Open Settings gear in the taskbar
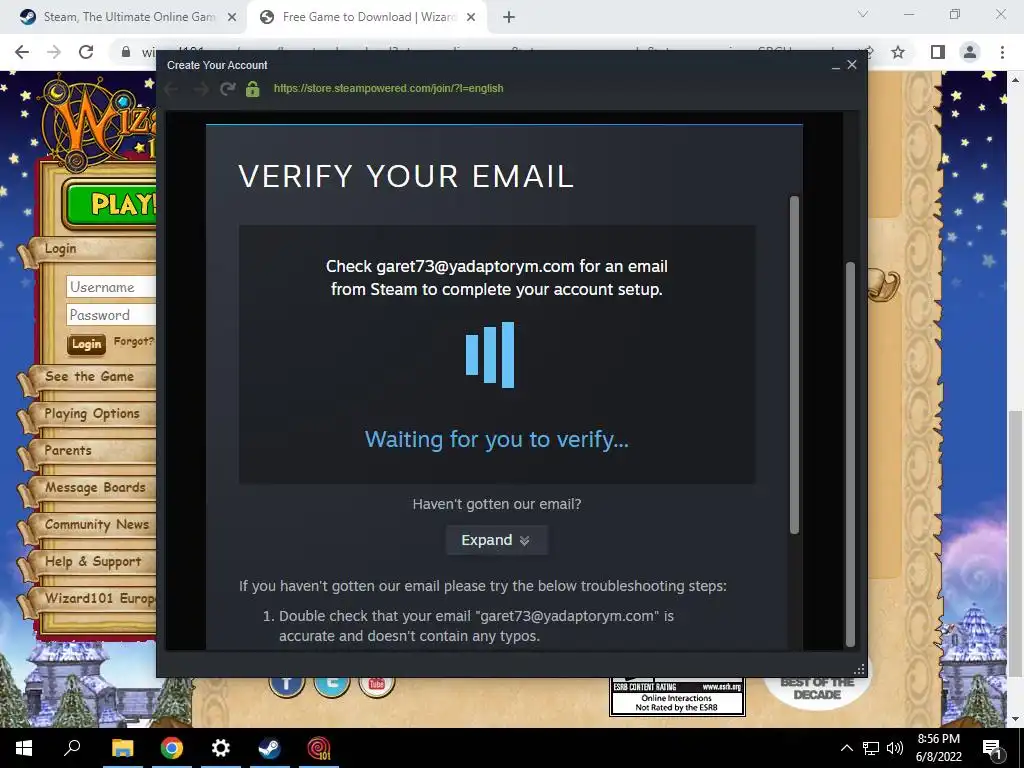1024x768 pixels. click(221, 748)
